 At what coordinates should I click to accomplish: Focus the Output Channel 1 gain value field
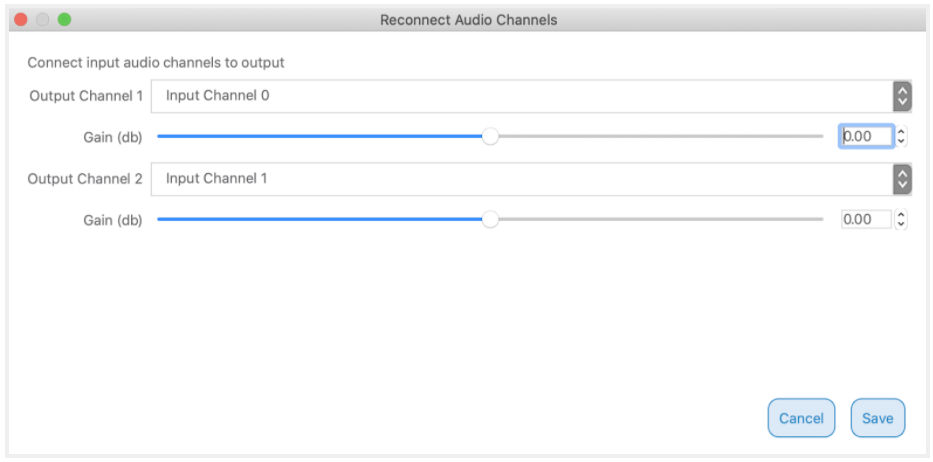(x=865, y=137)
